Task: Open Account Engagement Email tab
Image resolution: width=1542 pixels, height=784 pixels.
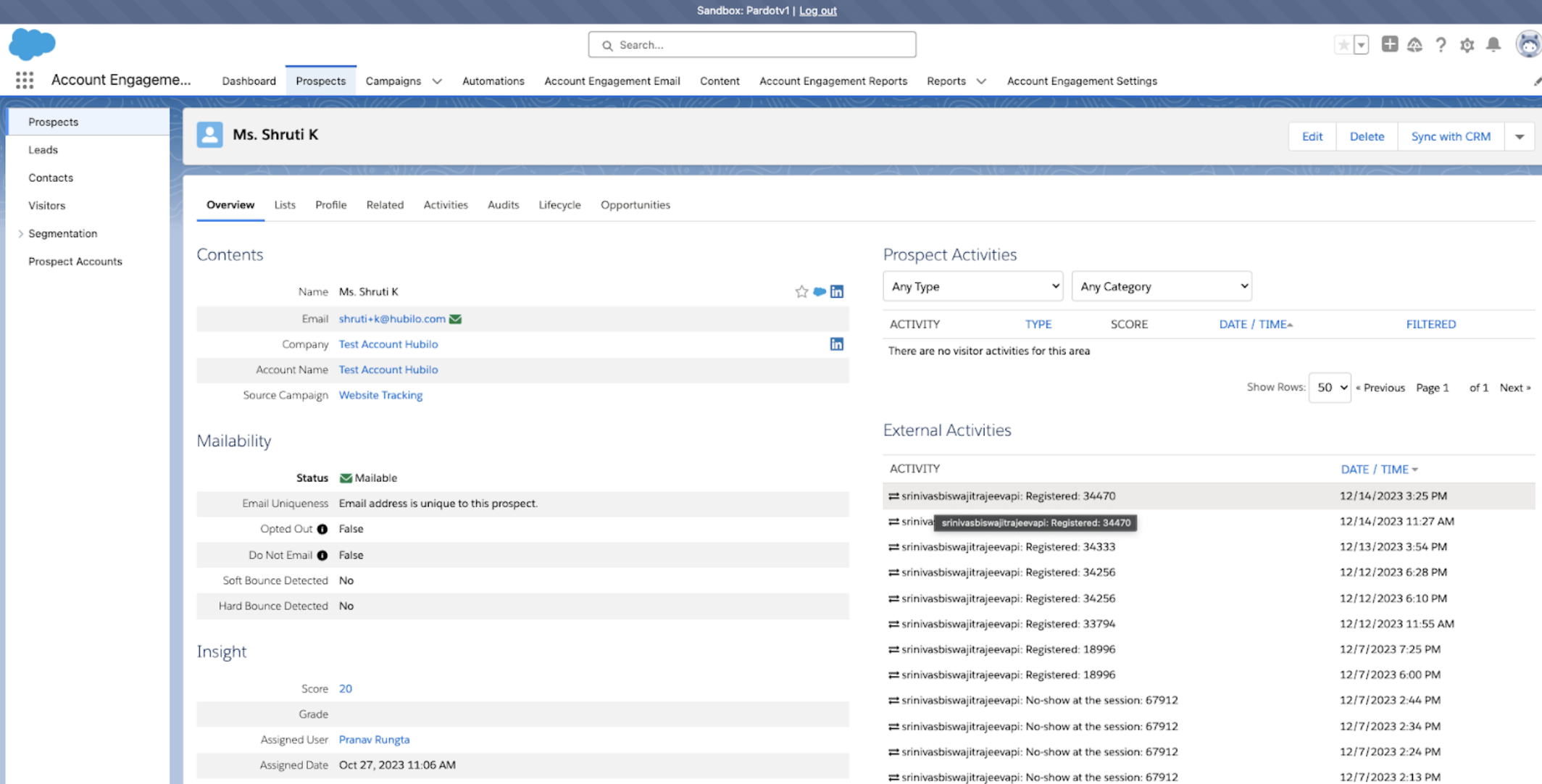Action: (x=612, y=81)
